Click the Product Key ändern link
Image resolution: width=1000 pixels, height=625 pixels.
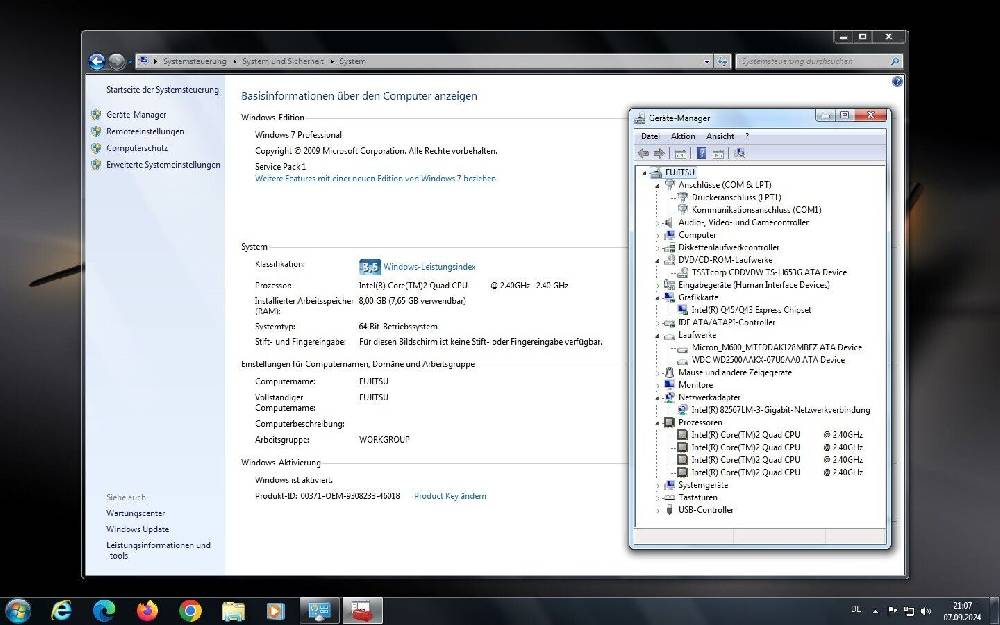pos(450,496)
